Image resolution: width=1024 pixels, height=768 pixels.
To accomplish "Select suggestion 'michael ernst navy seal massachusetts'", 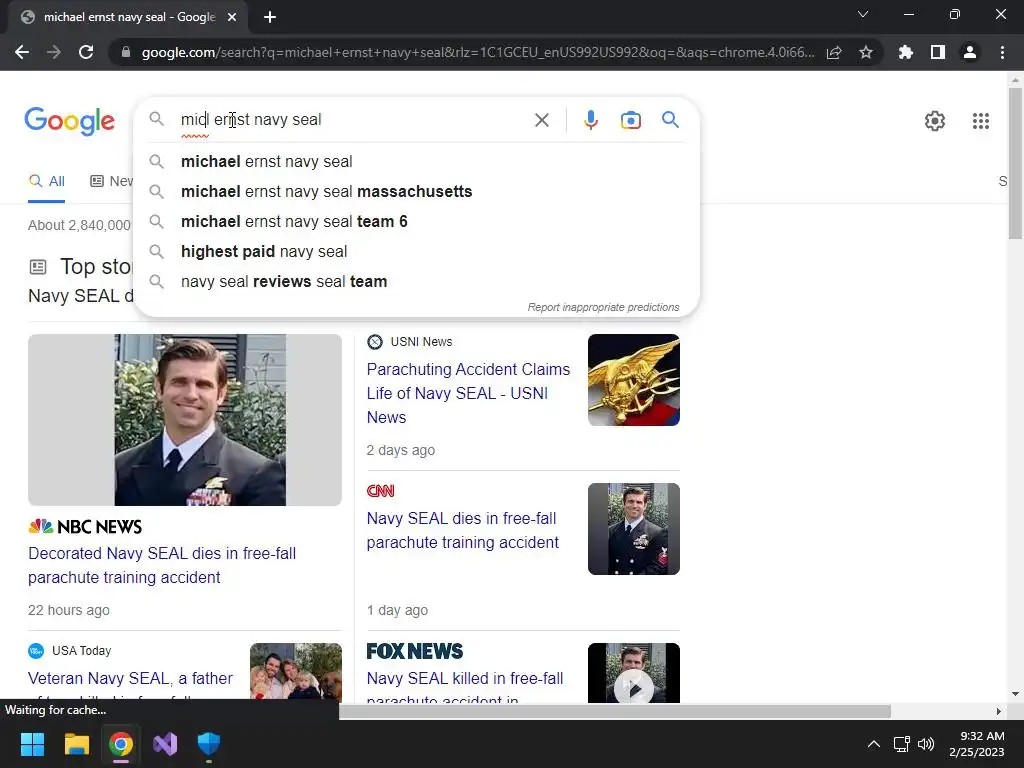I will tap(416, 191).
